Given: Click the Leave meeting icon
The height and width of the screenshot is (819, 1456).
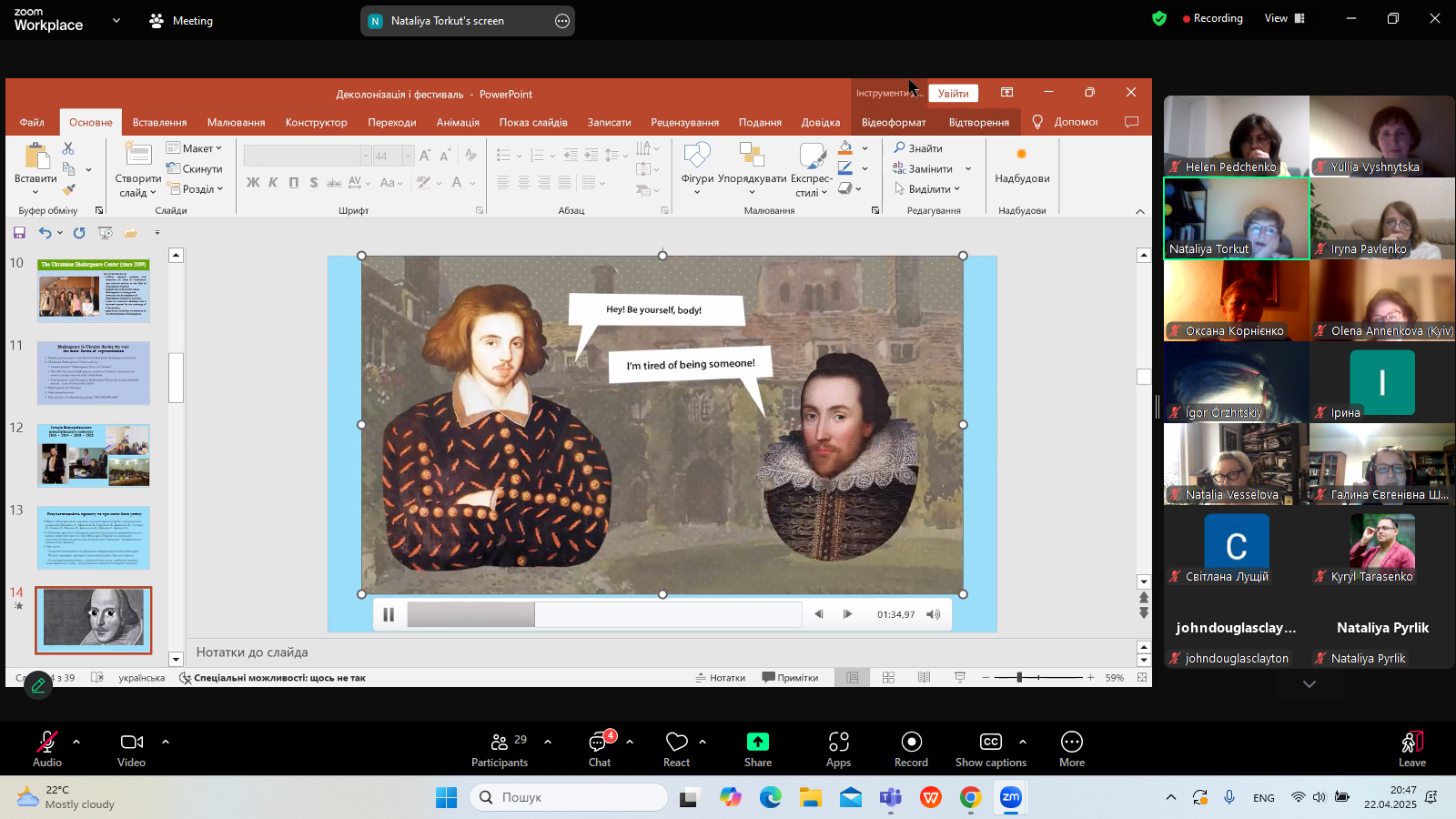Looking at the screenshot, I should click(x=1411, y=743).
